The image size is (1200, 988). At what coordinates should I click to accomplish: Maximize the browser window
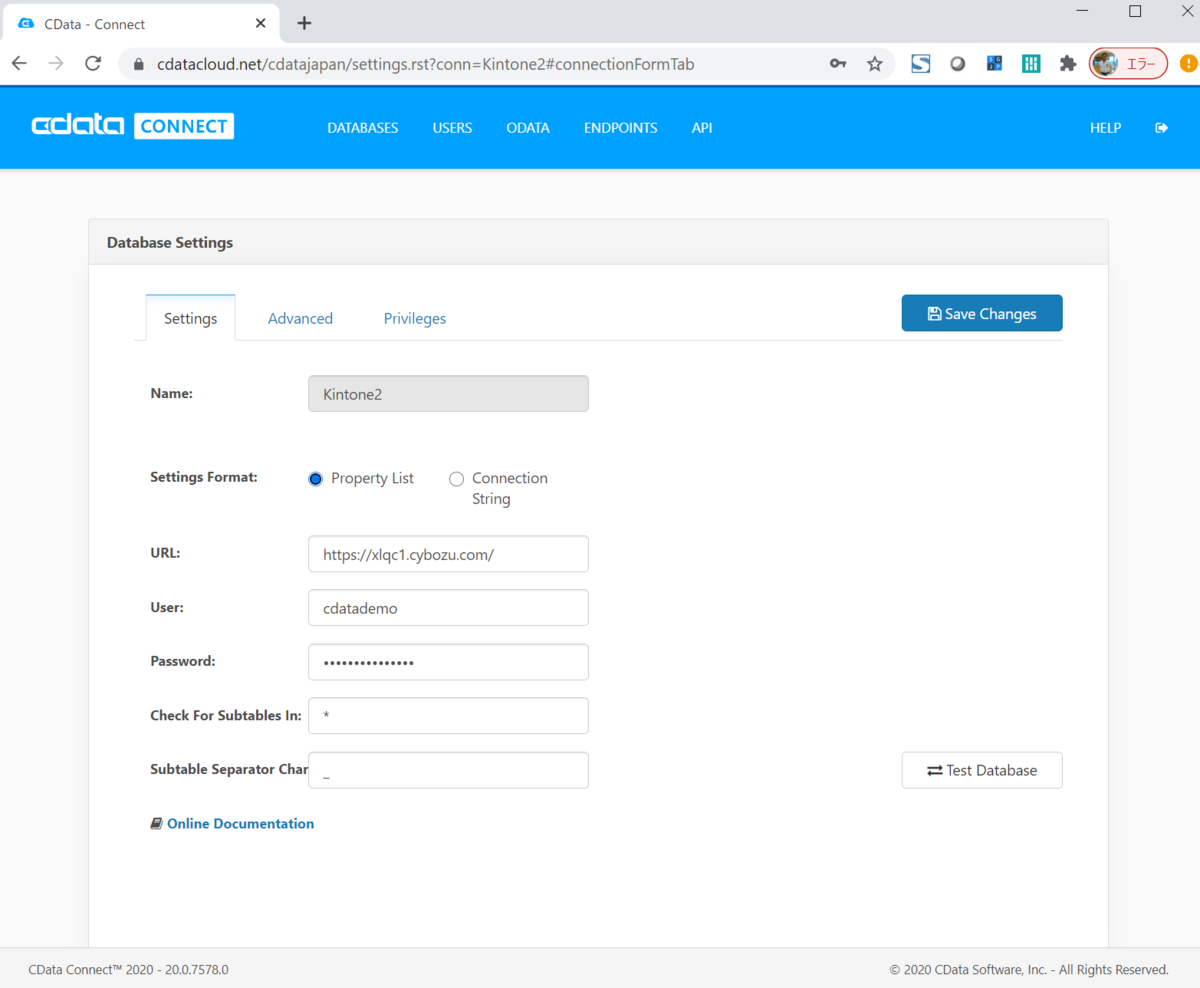[1135, 12]
